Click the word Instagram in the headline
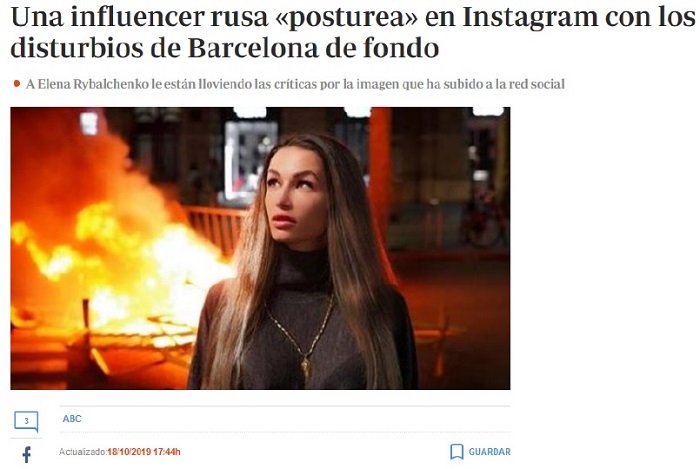The height and width of the screenshot is (469, 700). tap(529, 17)
